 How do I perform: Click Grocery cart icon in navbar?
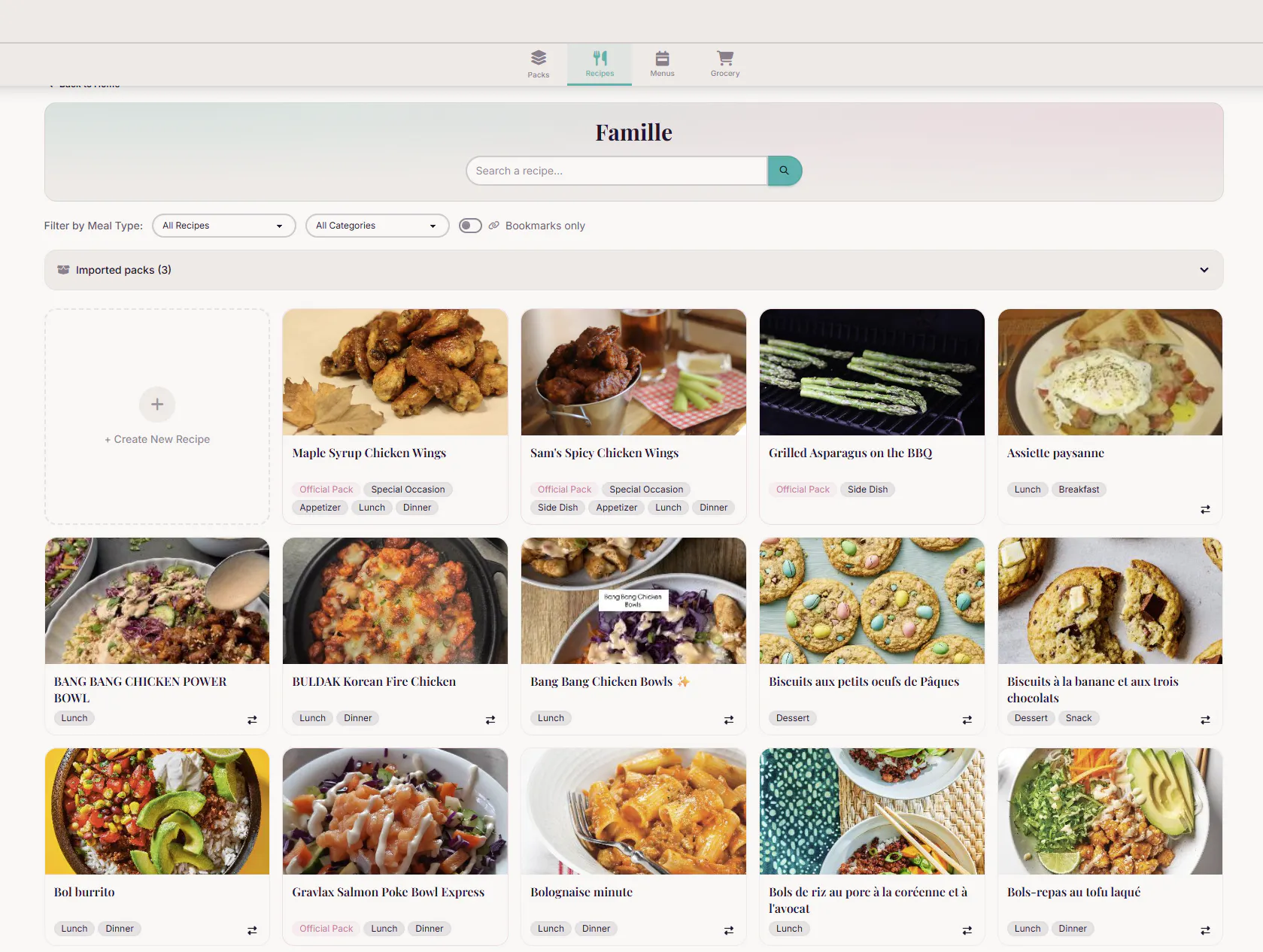pos(725,58)
